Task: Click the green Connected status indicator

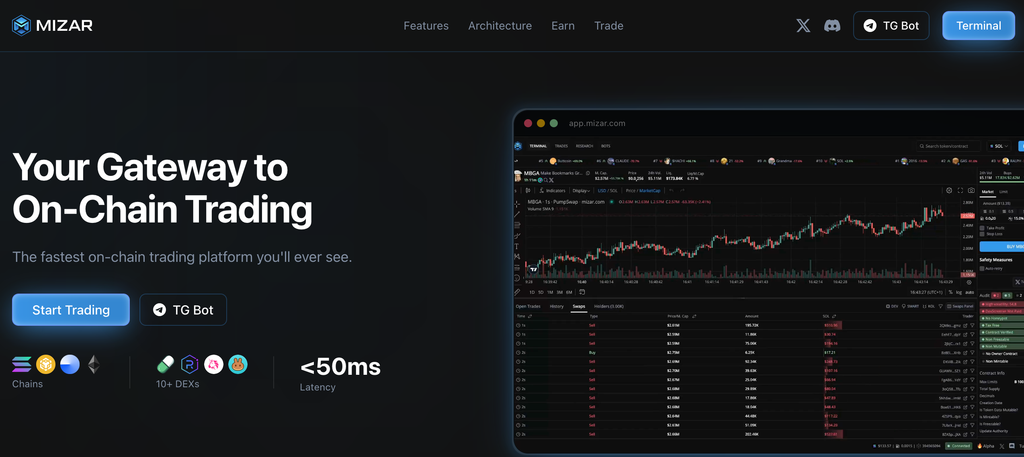Action: [x=959, y=446]
